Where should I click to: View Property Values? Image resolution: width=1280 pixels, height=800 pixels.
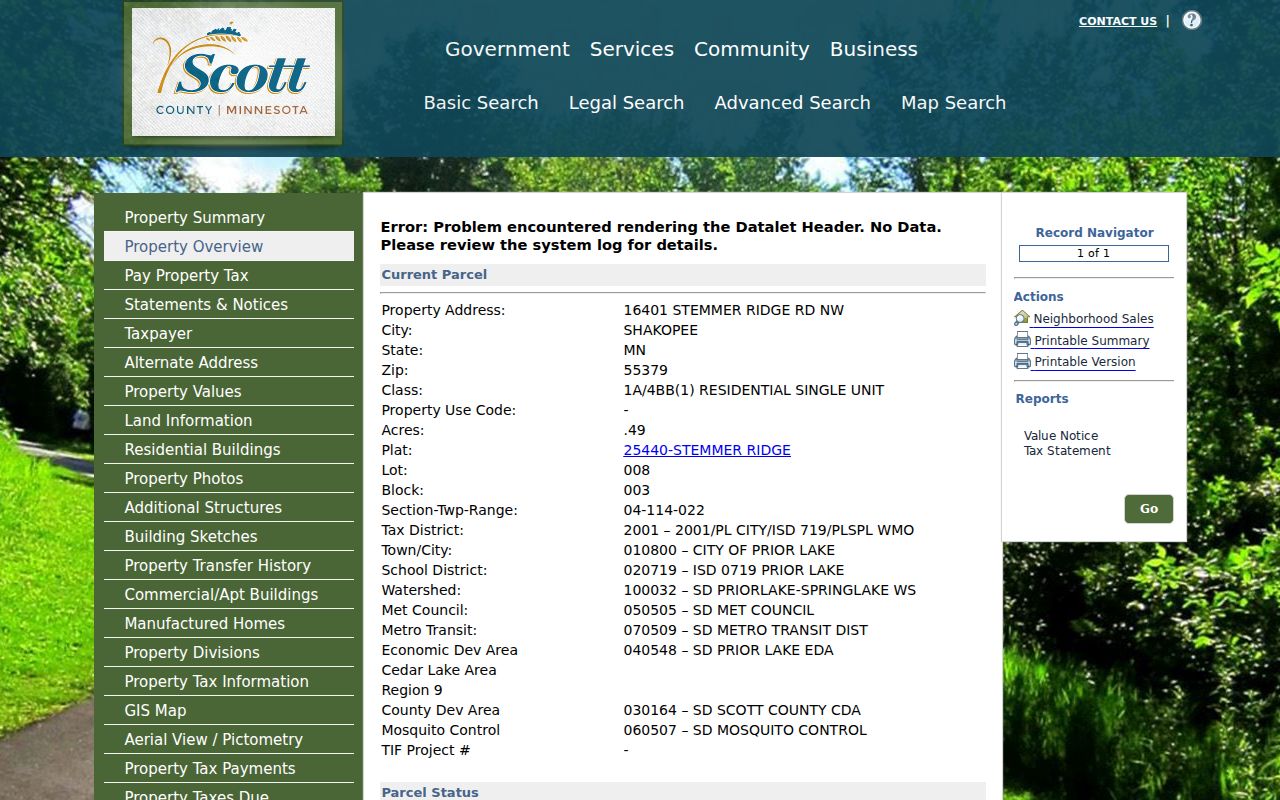click(x=229, y=391)
